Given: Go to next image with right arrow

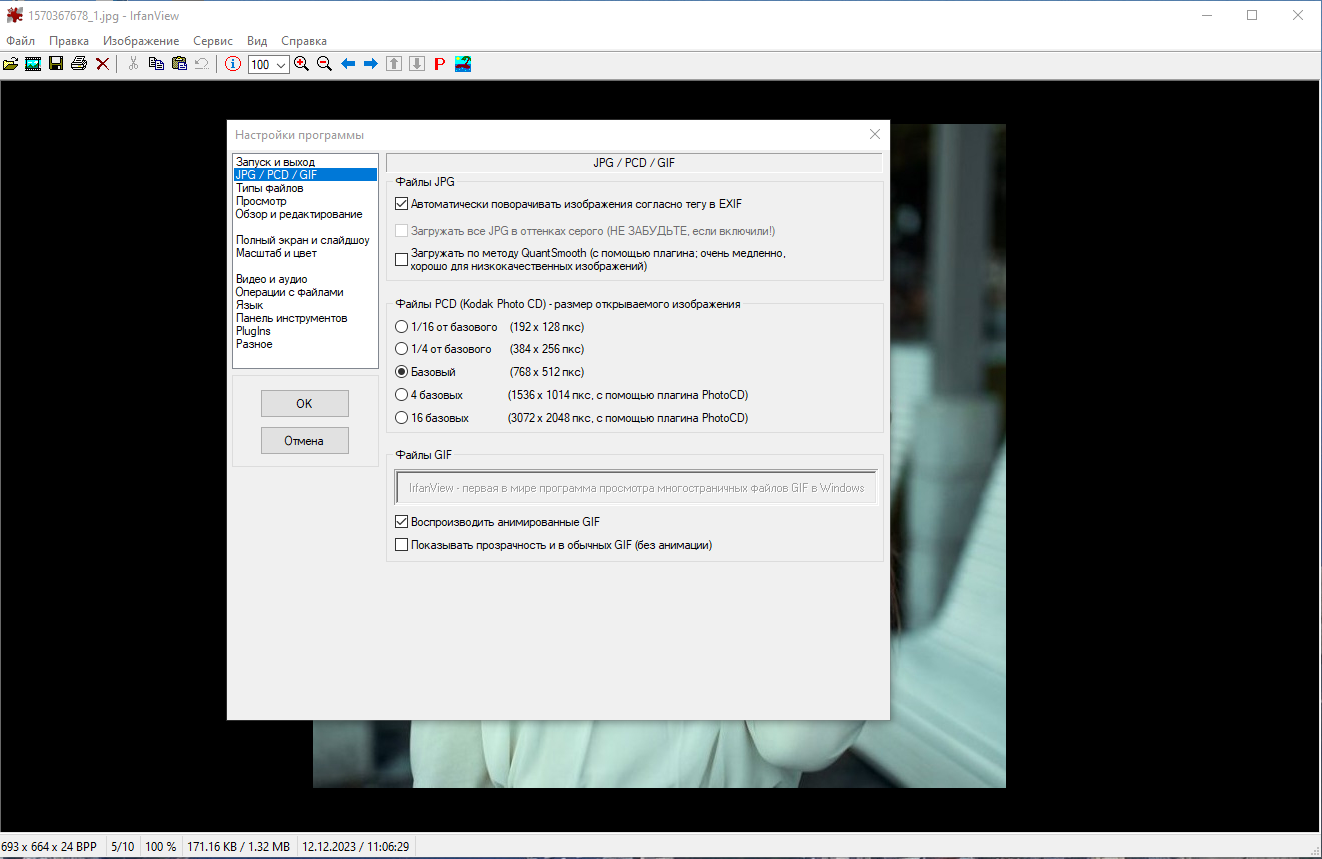Looking at the screenshot, I should tap(370, 64).
